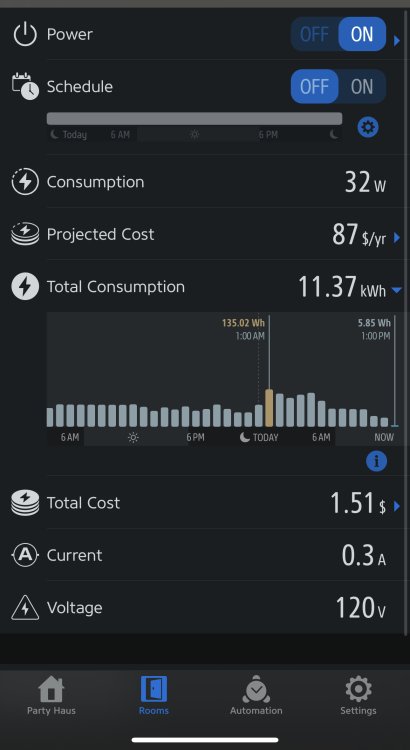Image resolution: width=410 pixels, height=750 pixels.
Task: Tap the Voltage triangle icon
Action: pyautogui.click(x=25, y=608)
